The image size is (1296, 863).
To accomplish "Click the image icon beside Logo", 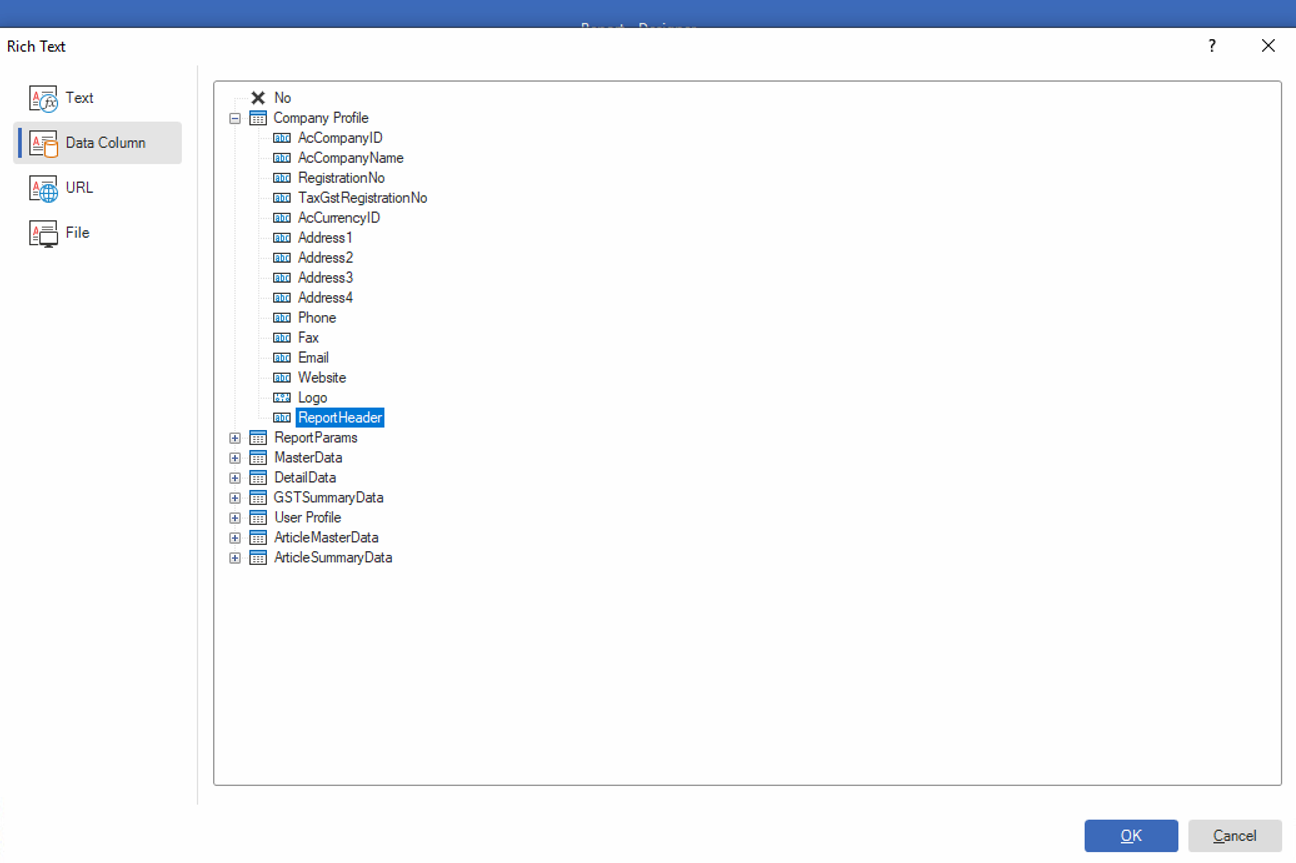I will [x=281, y=397].
